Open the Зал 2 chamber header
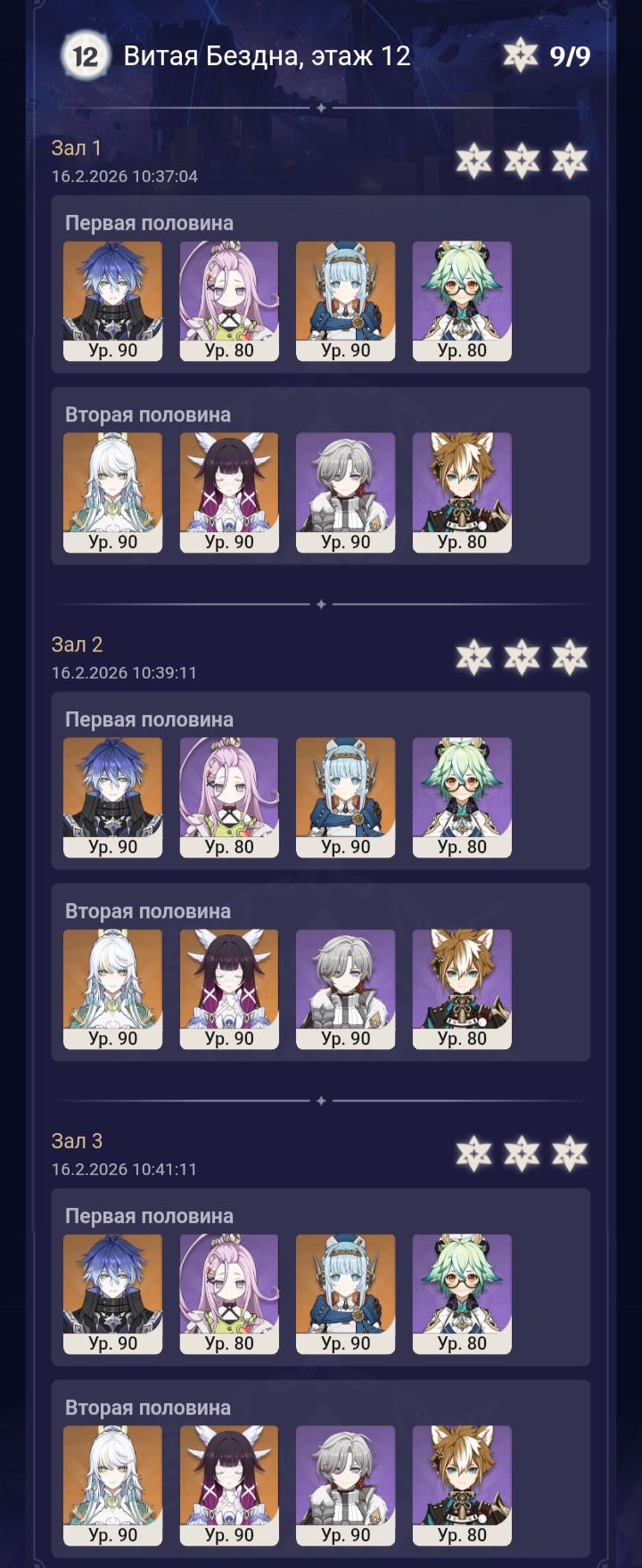 77,644
